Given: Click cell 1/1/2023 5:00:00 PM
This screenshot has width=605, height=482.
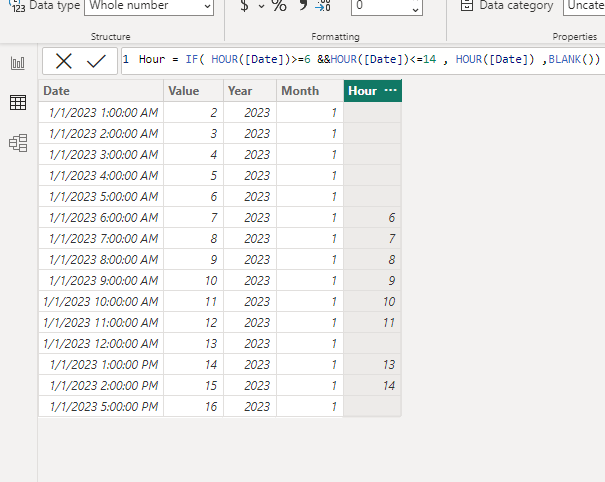Looking at the screenshot, I should (x=101, y=406).
